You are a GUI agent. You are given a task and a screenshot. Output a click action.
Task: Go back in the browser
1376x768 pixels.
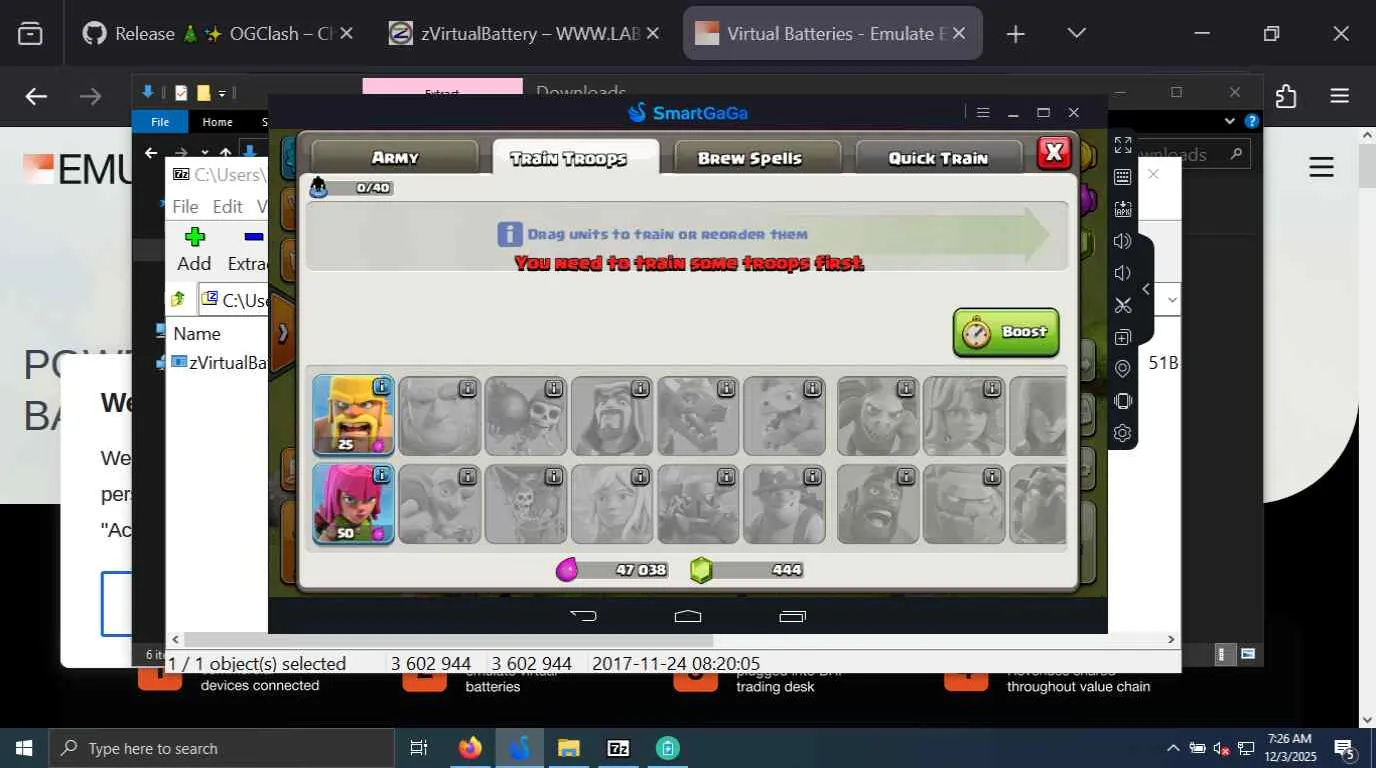tap(36, 96)
